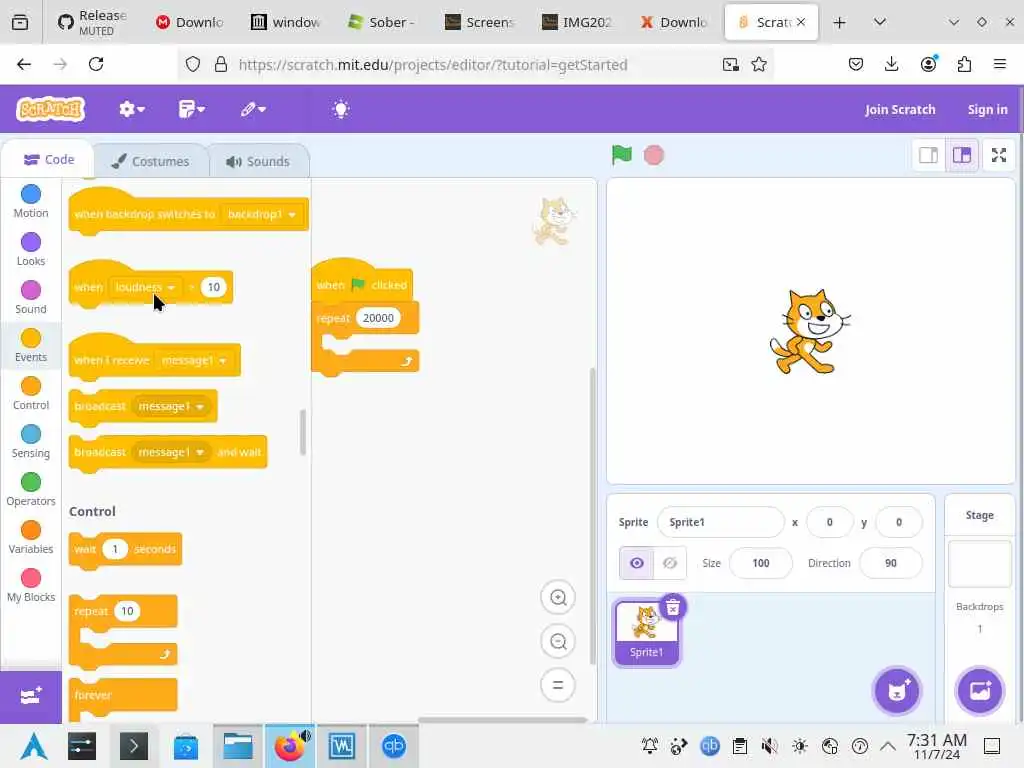This screenshot has height=768, width=1024.
Task: Hide the sprite with the crossed-eye toggle
Action: click(x=670, y=563)
